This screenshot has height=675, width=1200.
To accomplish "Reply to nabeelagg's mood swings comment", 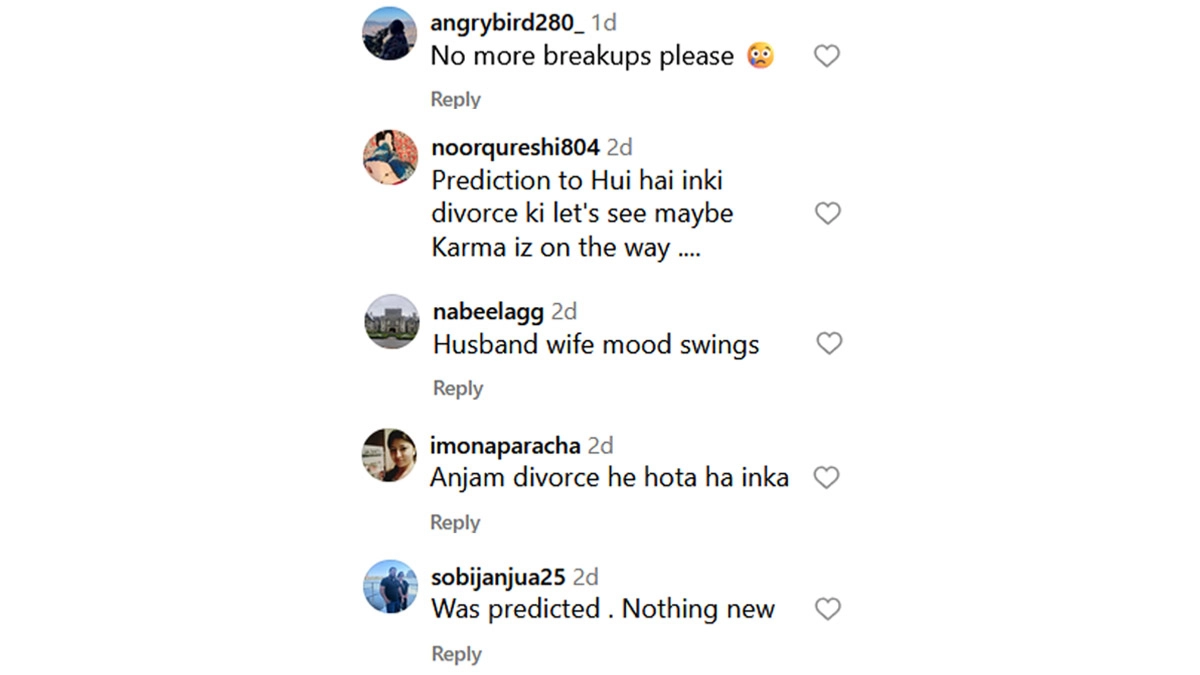I will 457,388.
